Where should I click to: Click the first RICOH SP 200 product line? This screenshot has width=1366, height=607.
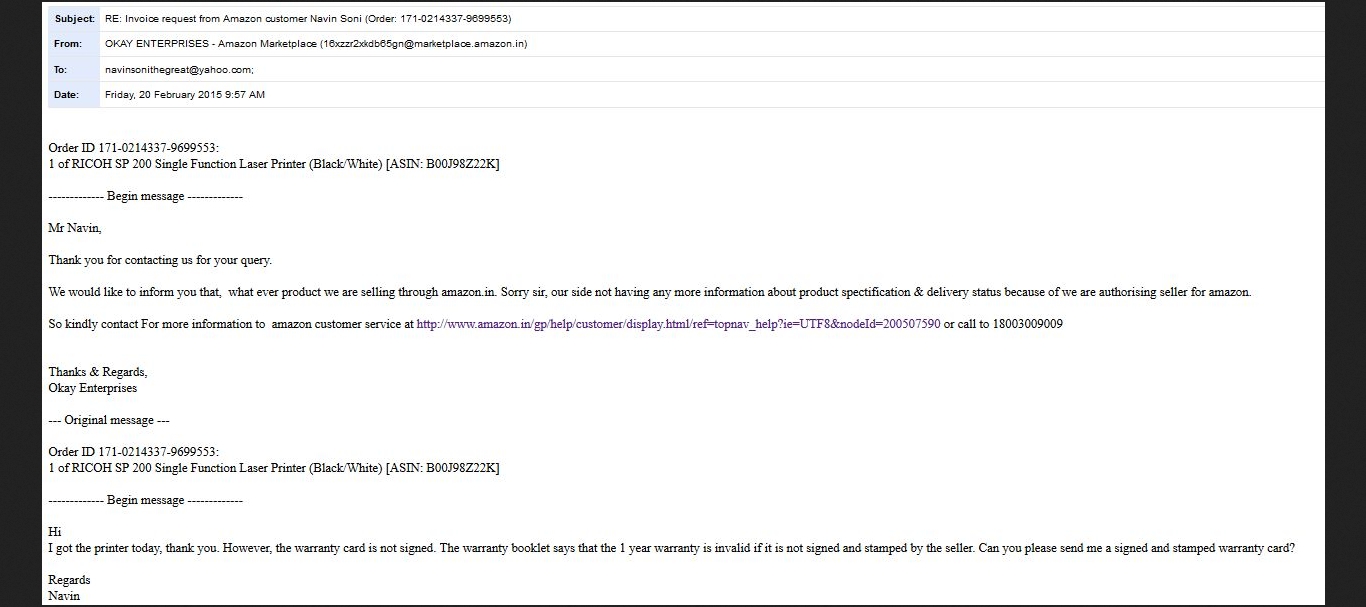point(273,164)
